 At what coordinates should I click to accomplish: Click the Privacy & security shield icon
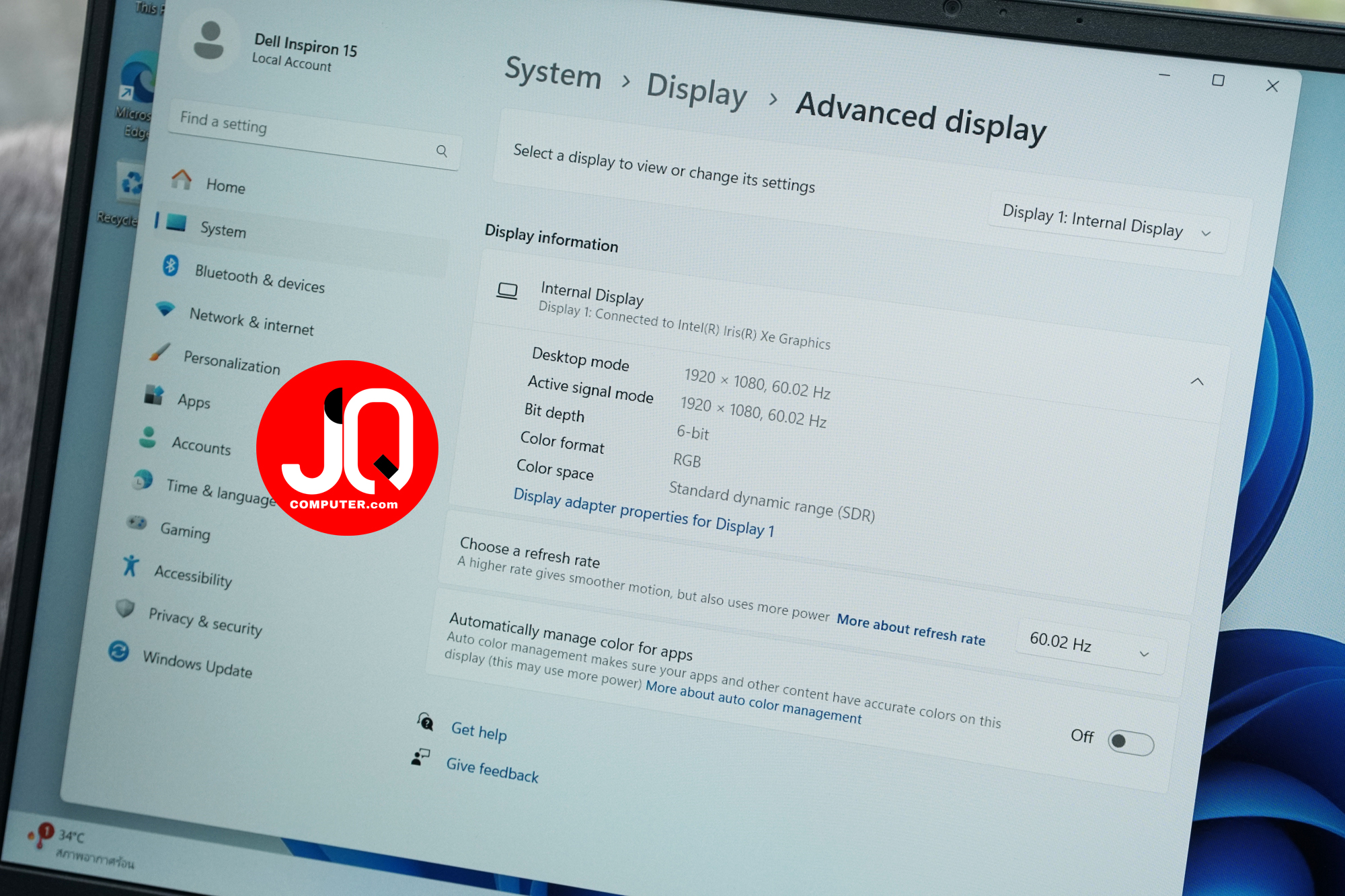click(125, 608)
